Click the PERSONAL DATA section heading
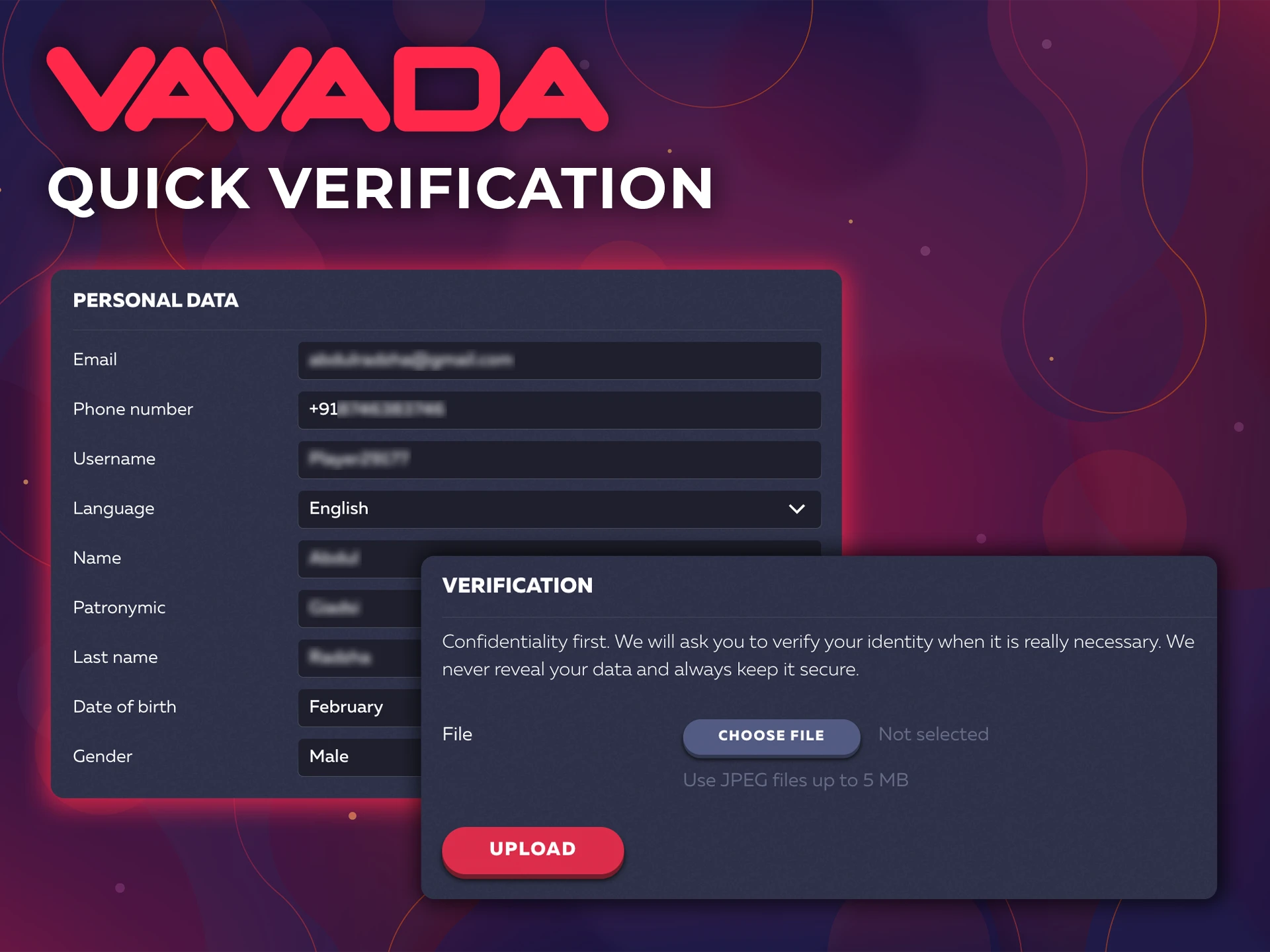 click(155, 301)
